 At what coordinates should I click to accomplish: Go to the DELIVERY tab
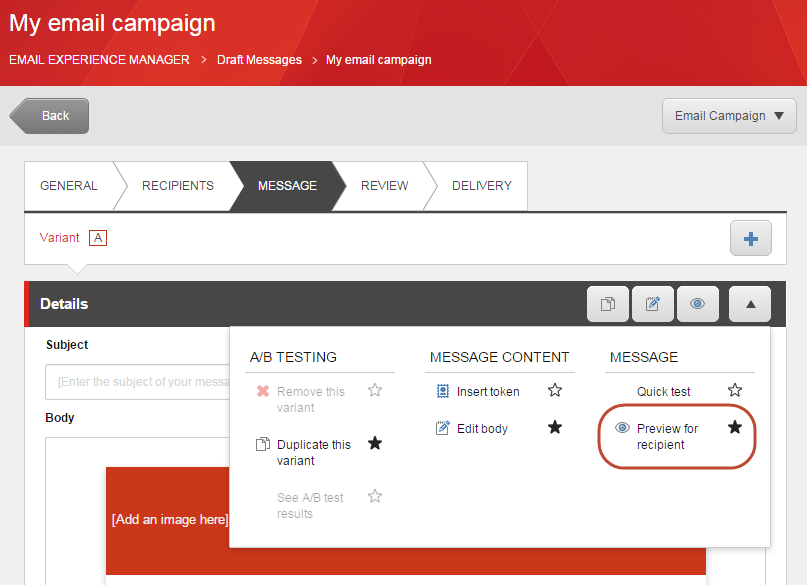pyautogui.click(x=482, y=186)
